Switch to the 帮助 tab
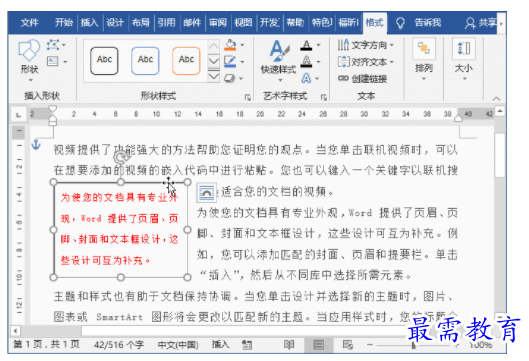529x361 pixels. coord(295,23)
